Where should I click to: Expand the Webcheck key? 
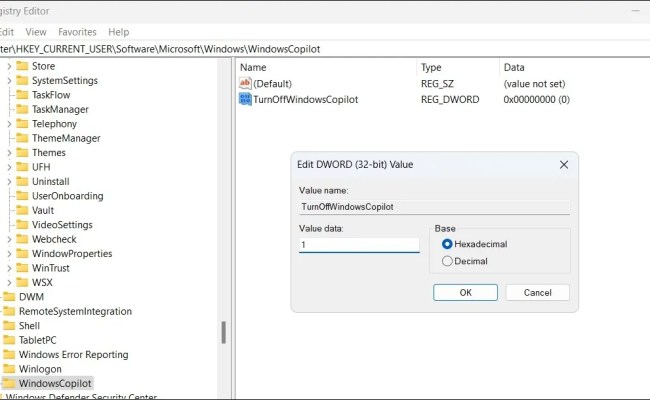[x=9, y=239]
